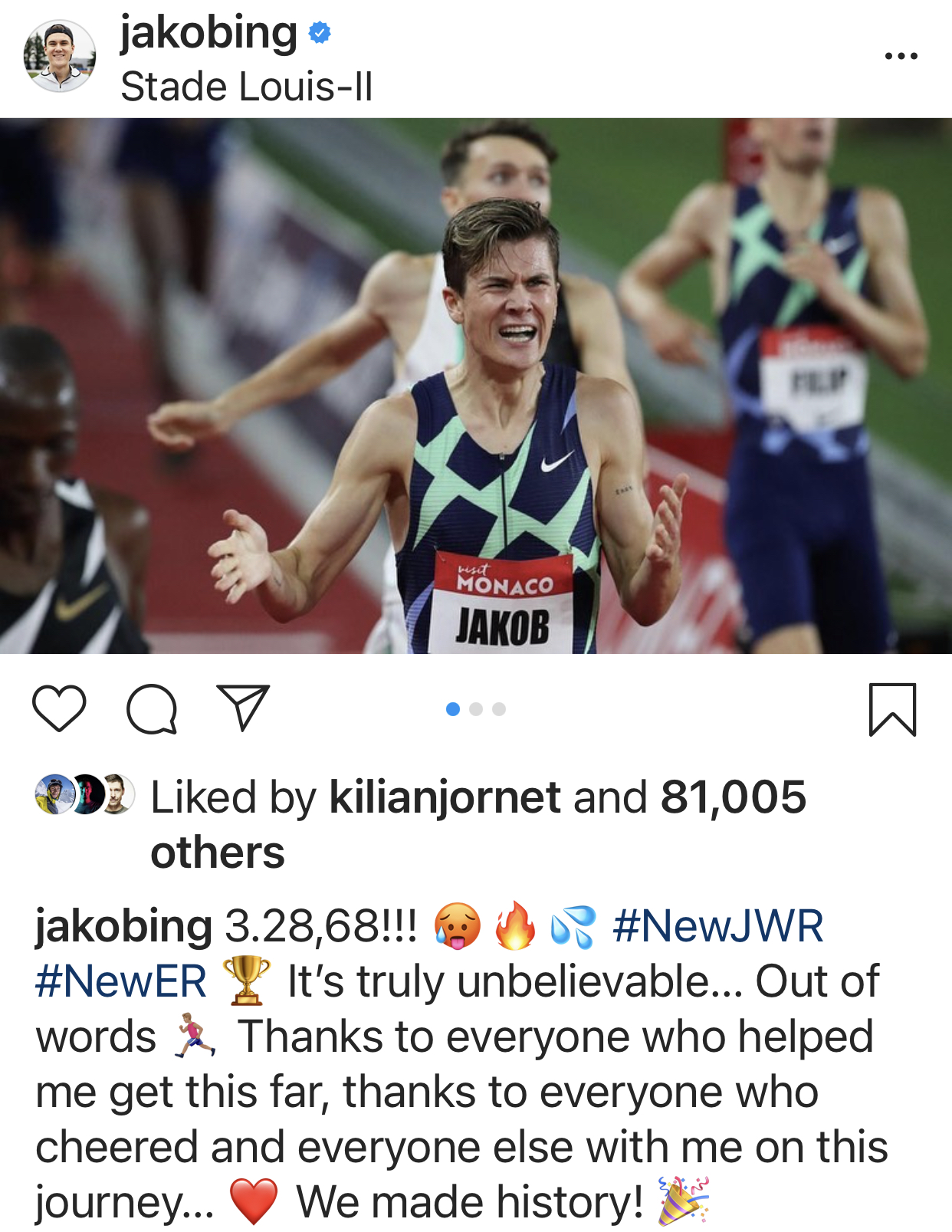Viewport: 952px width, 1232px height.
Task: Tap the jakobing profile picture
Action: (x=60, y=56)
